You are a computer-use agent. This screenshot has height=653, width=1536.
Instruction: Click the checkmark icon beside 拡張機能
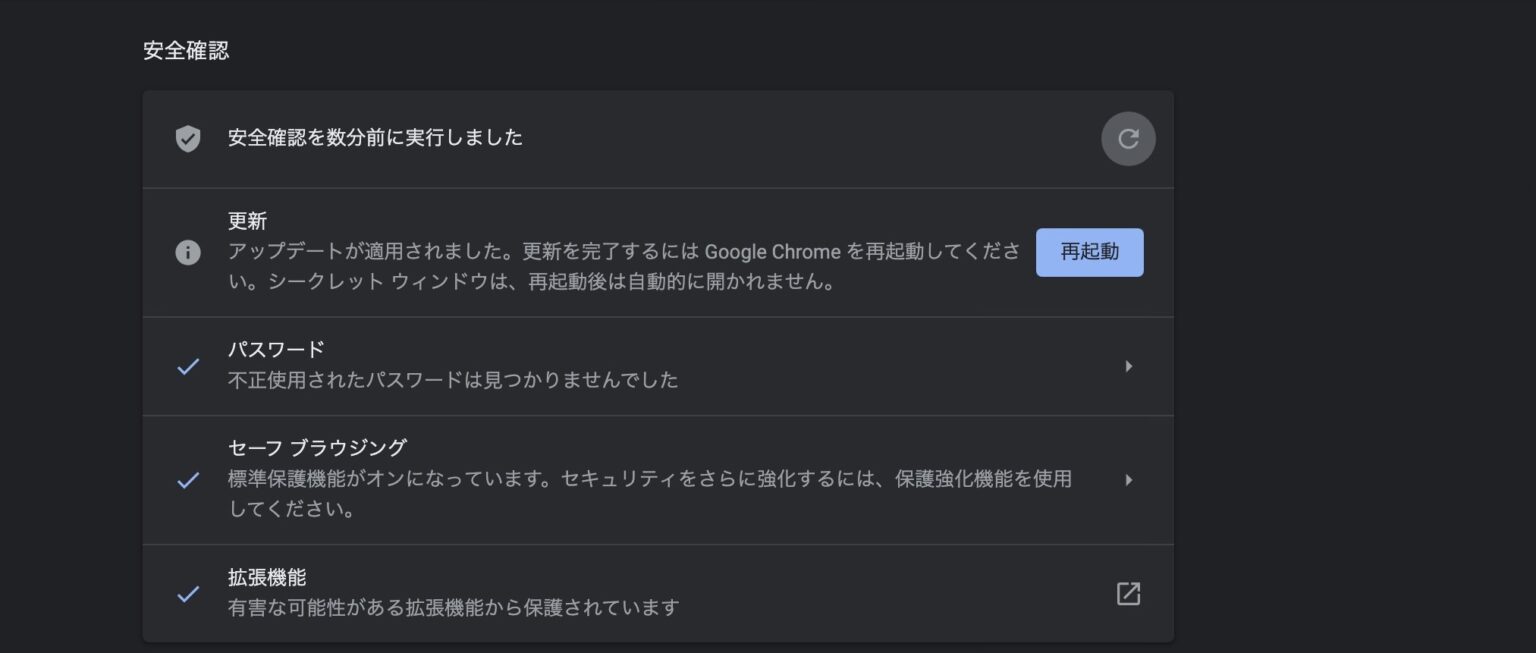[x=188, y=594]
